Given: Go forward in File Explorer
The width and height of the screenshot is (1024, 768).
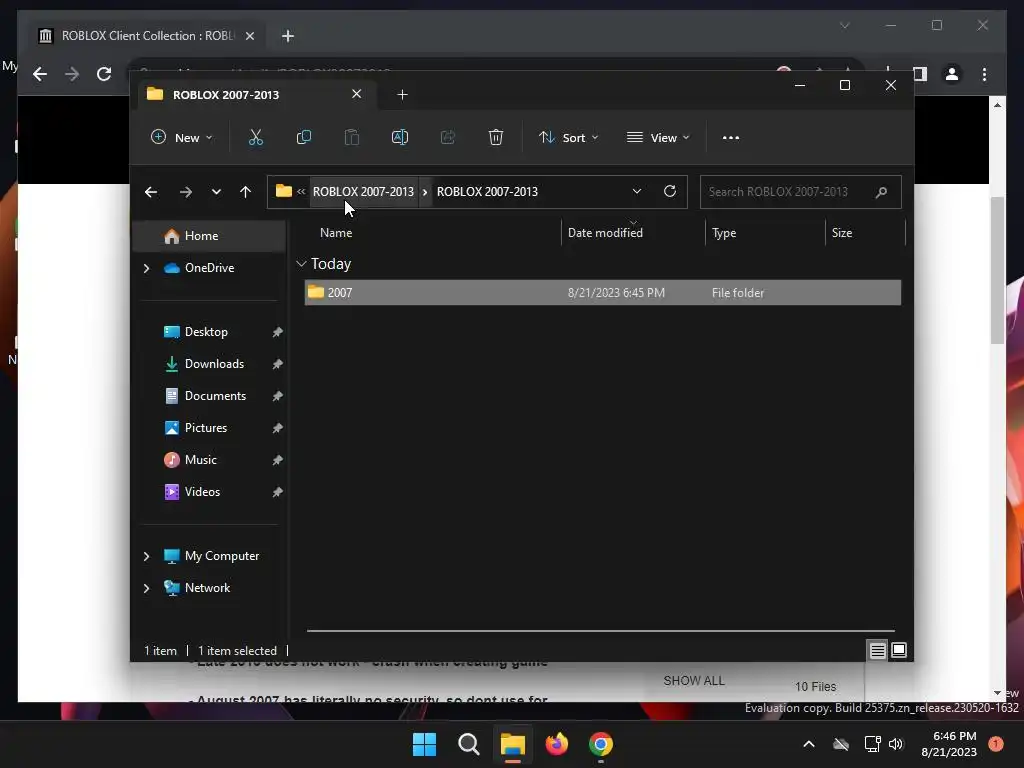Looking at the screenshot, I should click(x=185, y=192).
